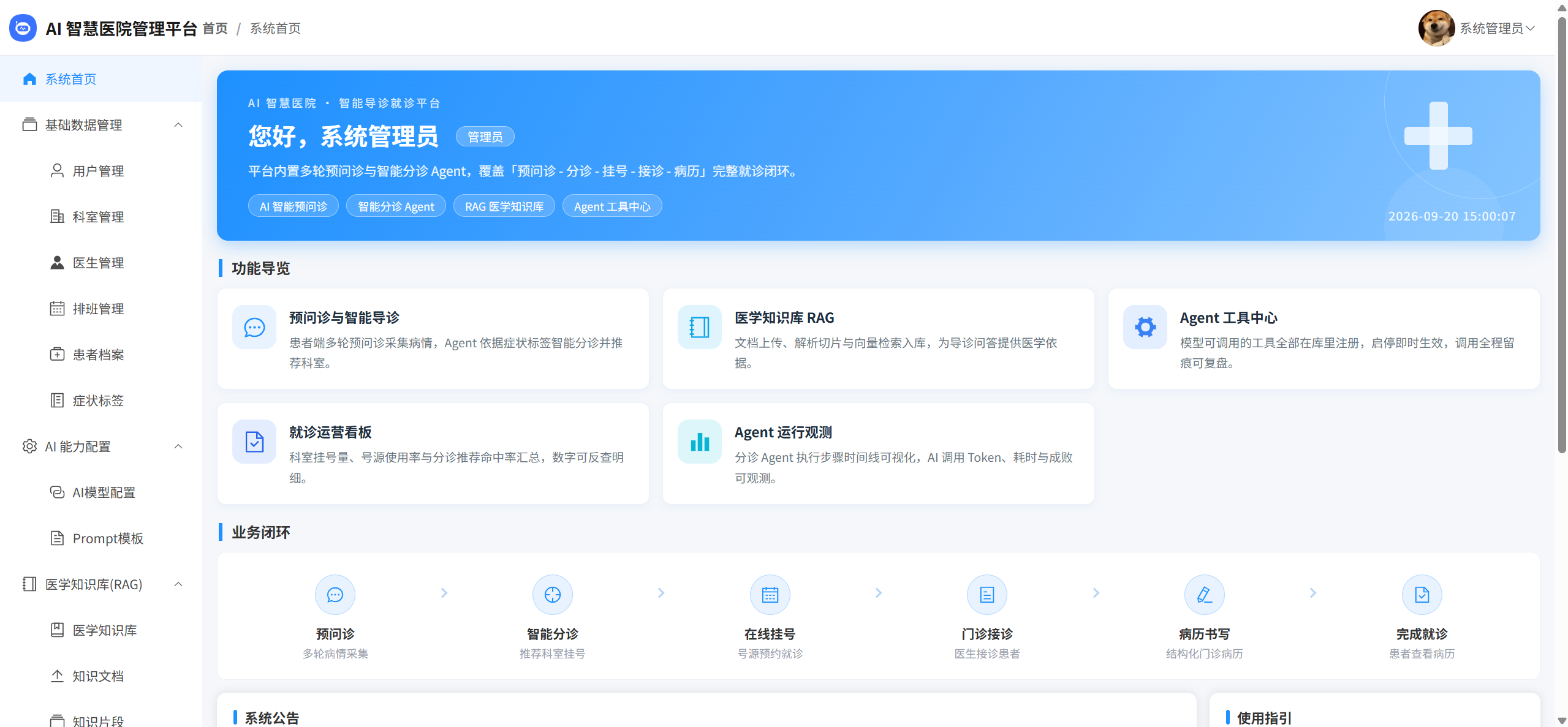Image resolution: width=1568 pixels, height=727 pixels.
Task: Click the Agent 运行观测 bar chart icon
Action: pyautogui.click(x=700, y=442)
